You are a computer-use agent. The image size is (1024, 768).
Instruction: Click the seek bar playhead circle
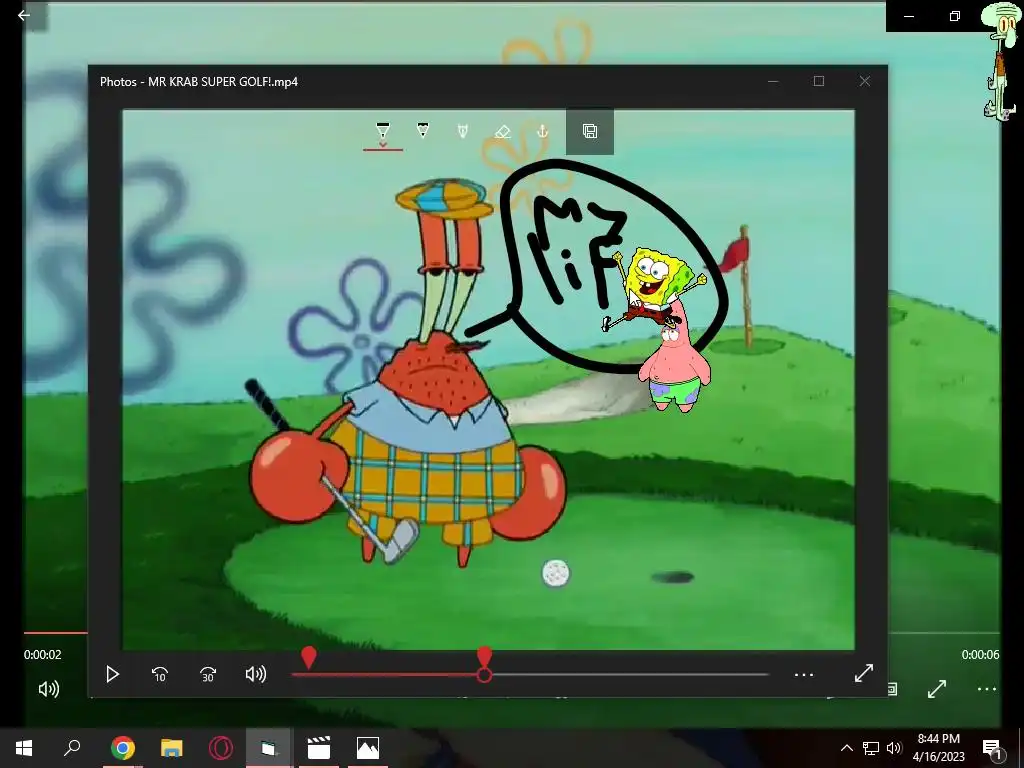click(x=484, y=675)
